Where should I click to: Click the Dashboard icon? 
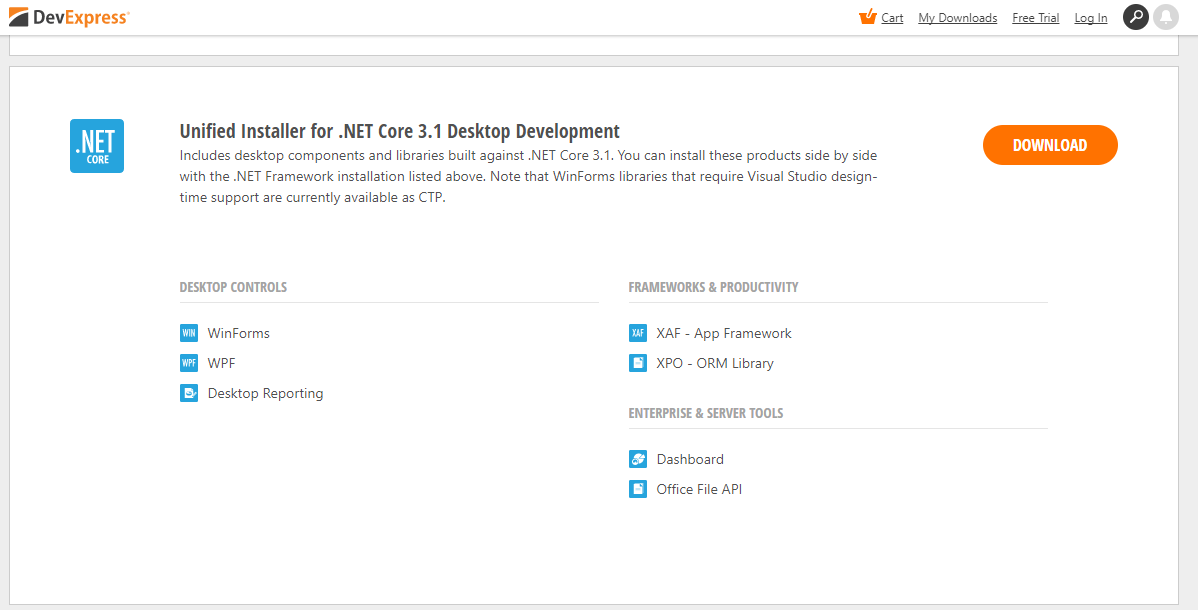638,459
